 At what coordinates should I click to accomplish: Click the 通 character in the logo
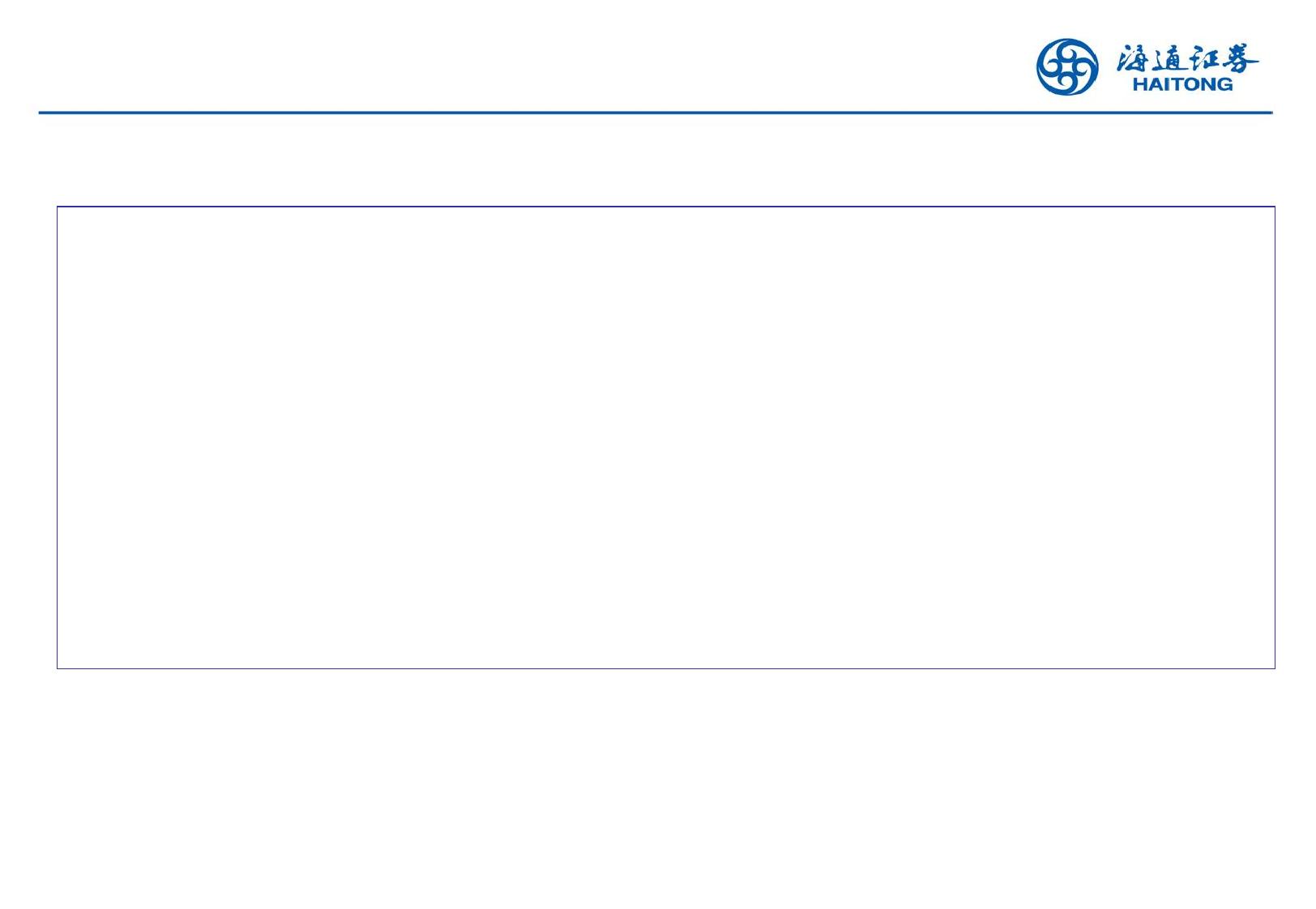pos(1169,58)
